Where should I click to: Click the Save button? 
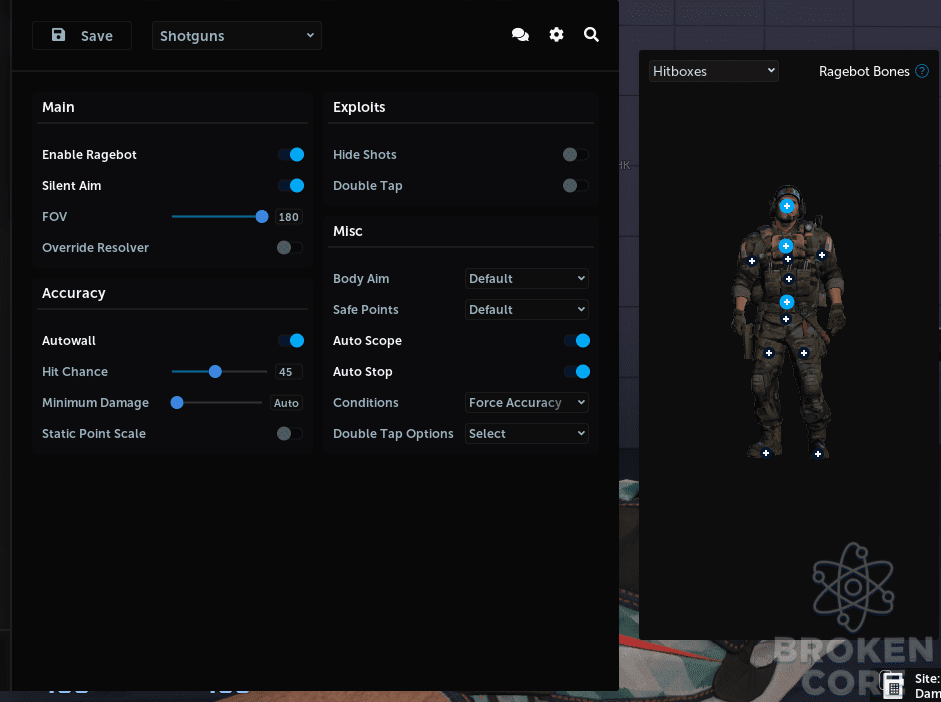[x=82, y=35]
